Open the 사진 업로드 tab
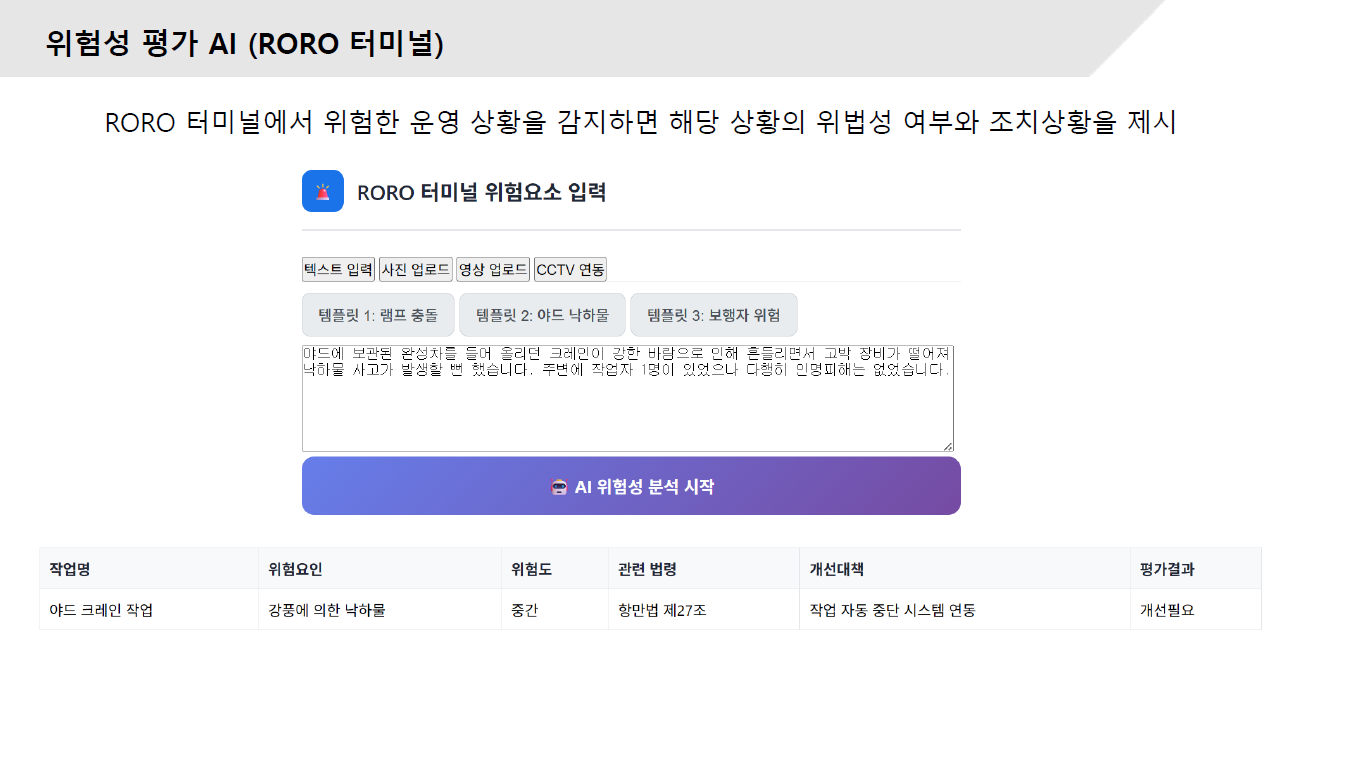The image size is (1370, 766). (415, 269)
